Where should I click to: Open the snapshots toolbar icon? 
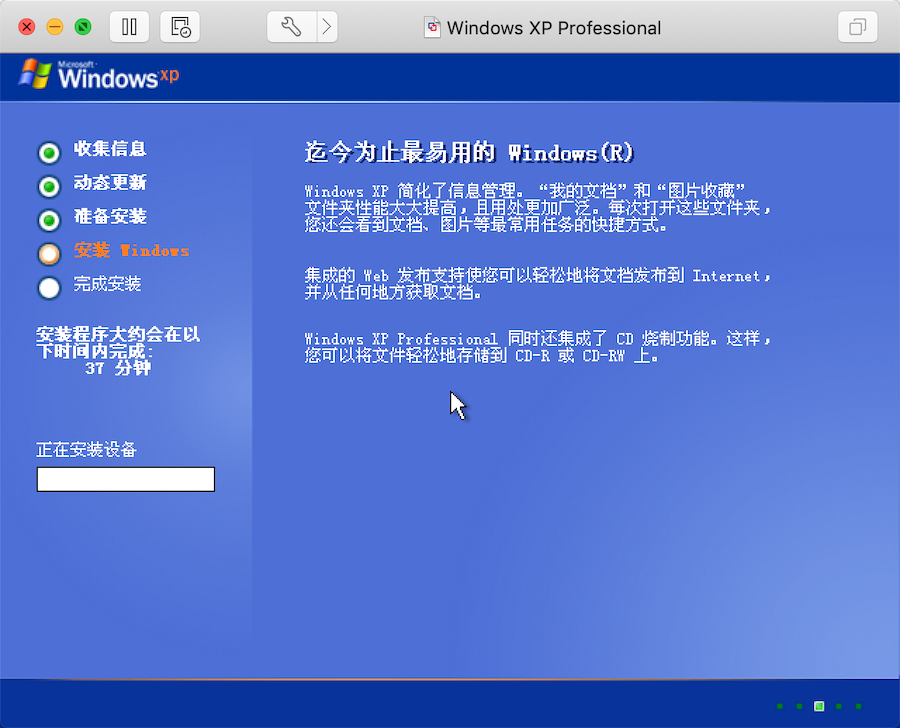180,27
